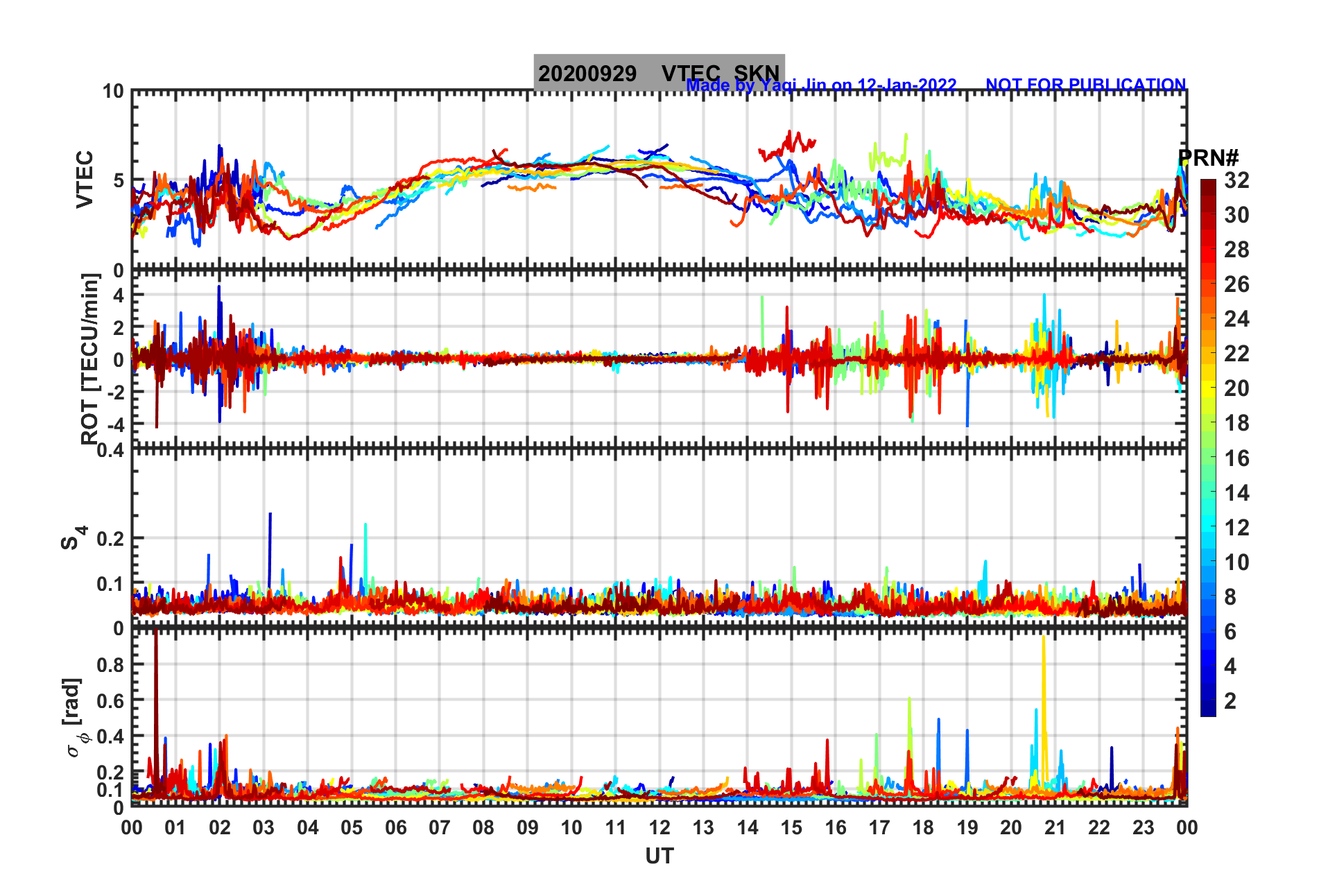The height and width of the screenshot is (896, 1319).
Task: Click PRN colorbar tick label "24"
Action: click(x=1236, y=319)
